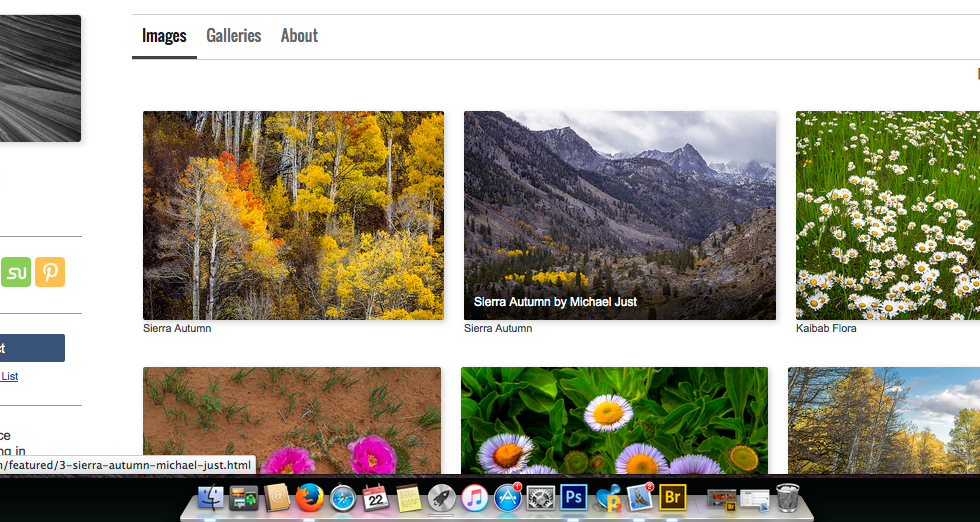Open the Calendar dock icon
Screen dimensions: 980x522
pyautogui.click(x=376, y=497)
